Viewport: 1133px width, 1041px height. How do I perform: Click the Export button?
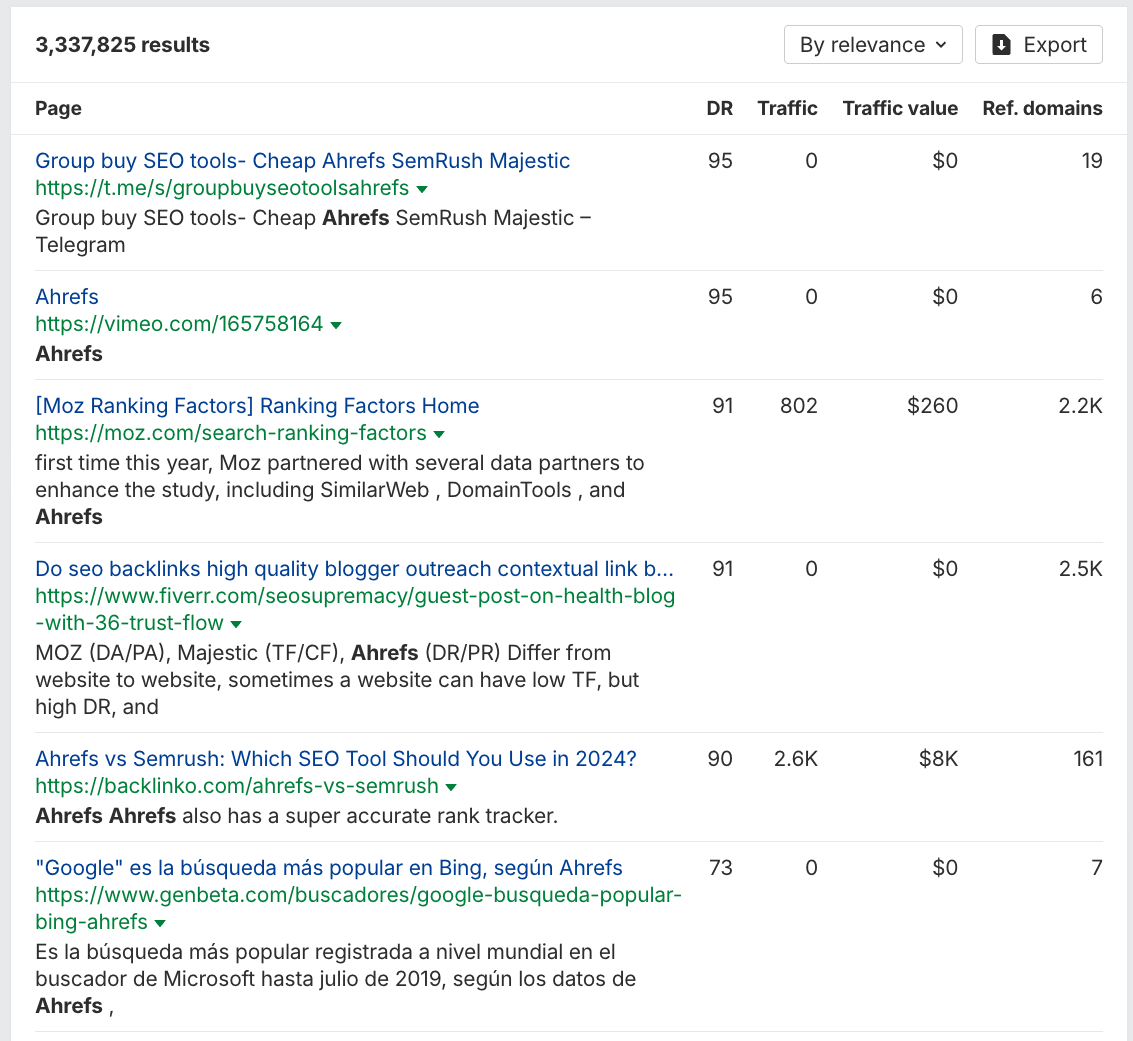1038,45
